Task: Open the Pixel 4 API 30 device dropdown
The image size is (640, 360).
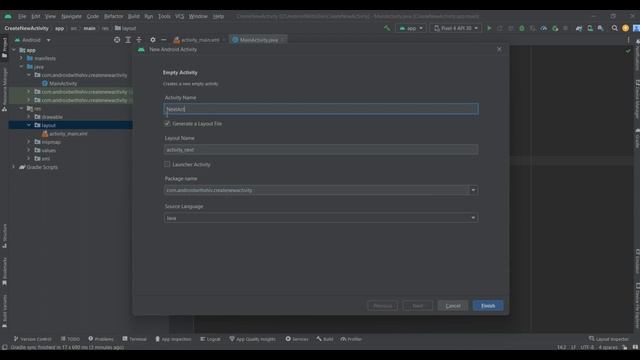Action: (x=456, y=28)
